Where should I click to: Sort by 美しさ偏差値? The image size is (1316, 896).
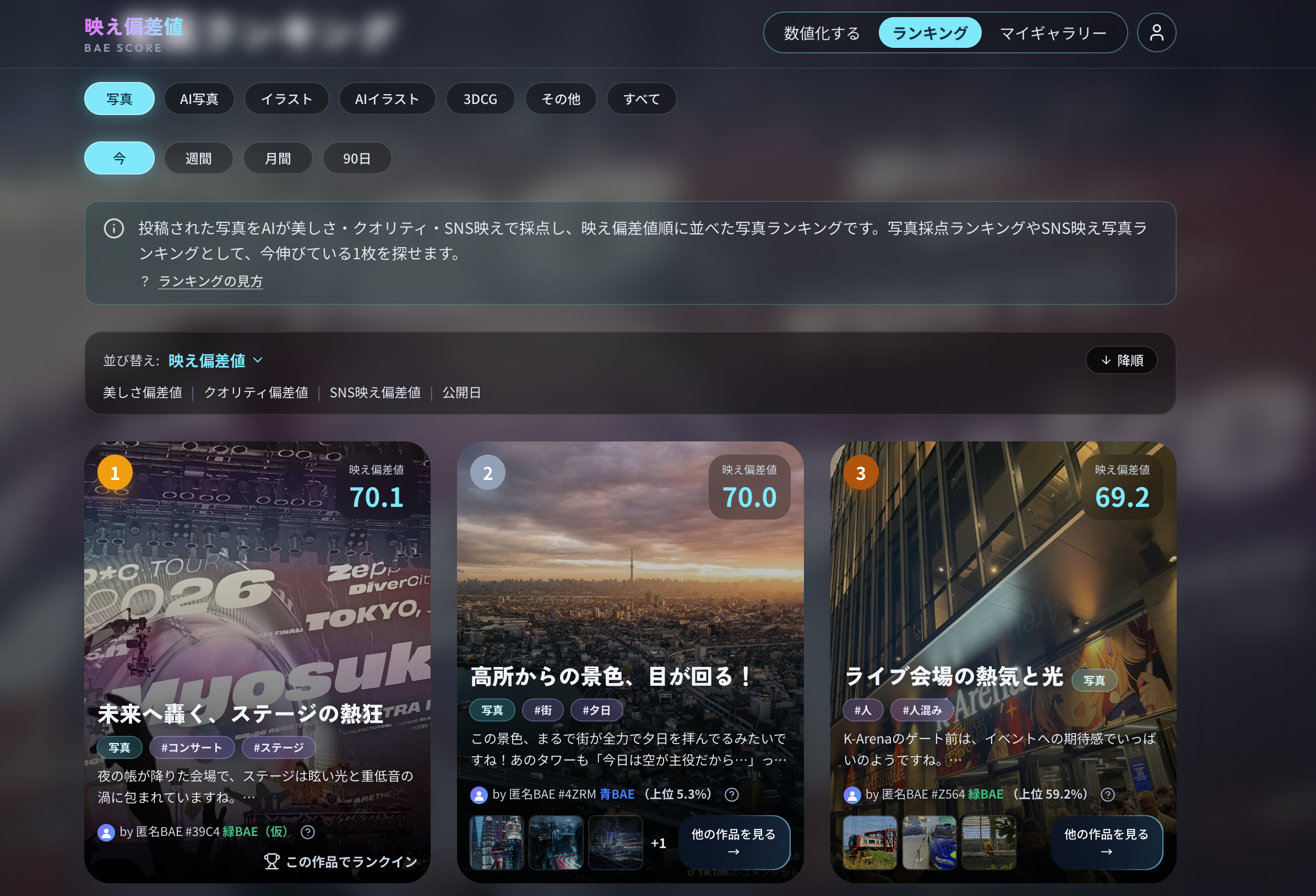coord(143,393)
